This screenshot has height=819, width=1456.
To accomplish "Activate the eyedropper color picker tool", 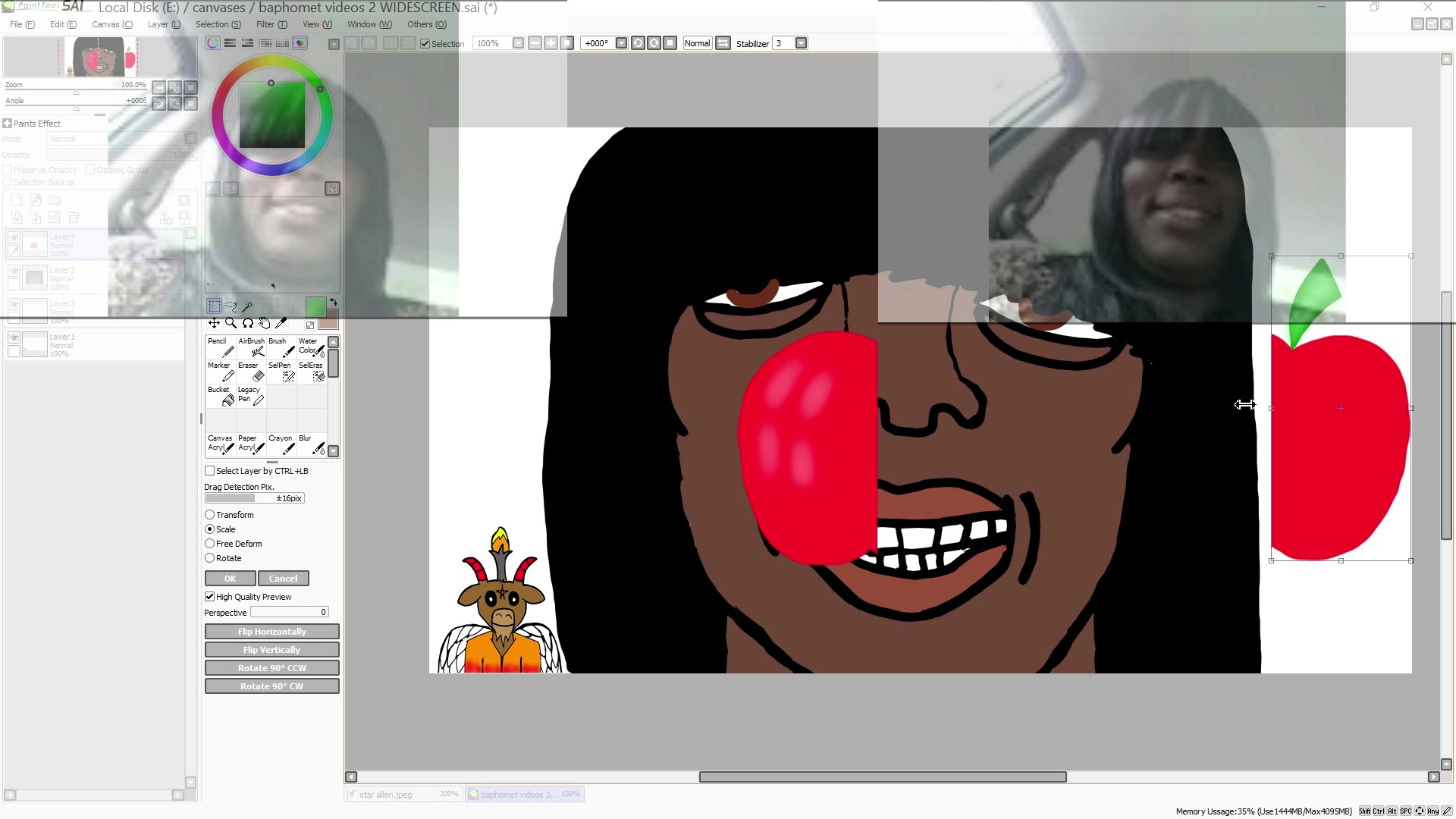I will pyautogui.click(x=281, y=323).
